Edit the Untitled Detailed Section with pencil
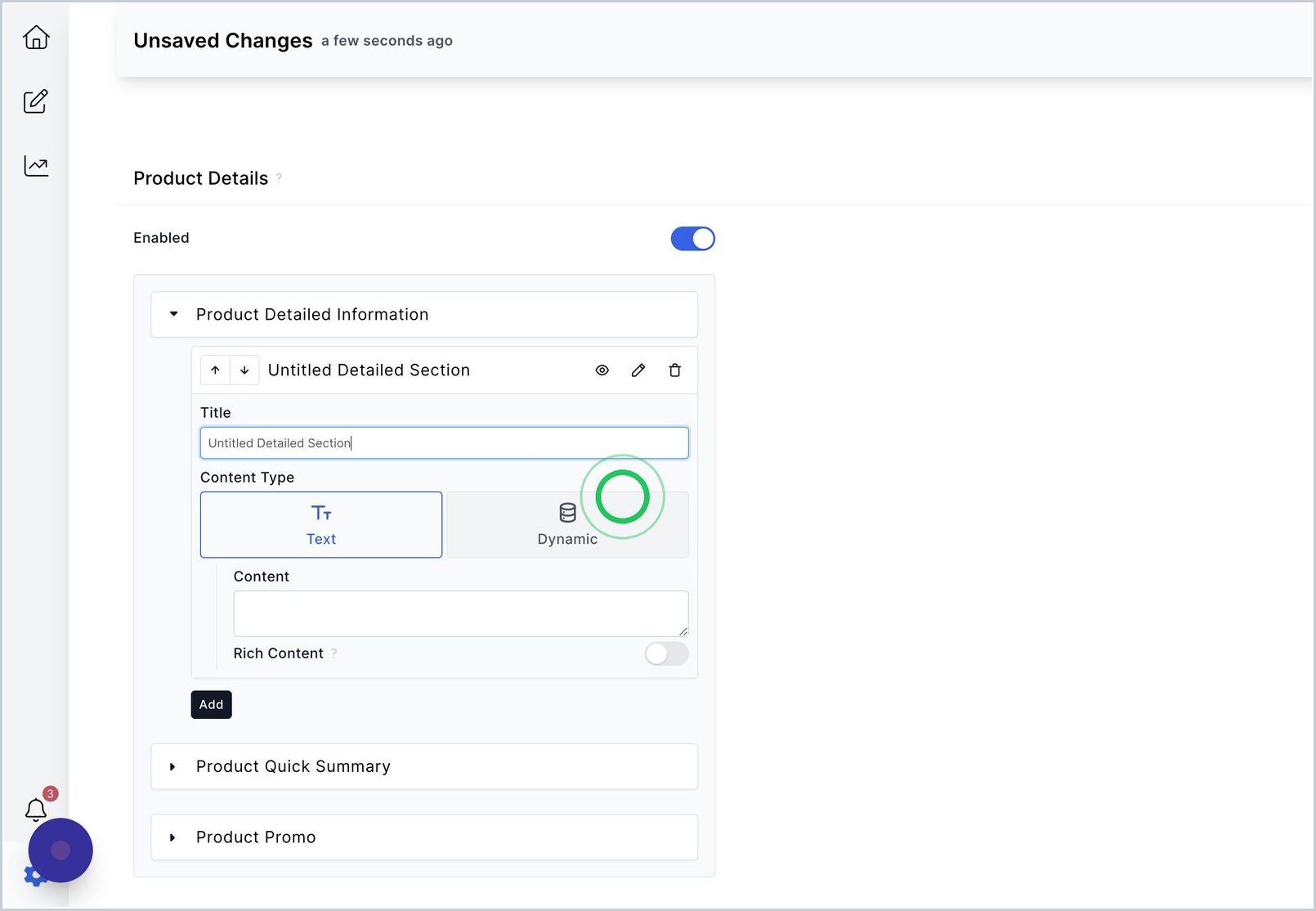This screenshot has width=1316, height=911. click(638, 370)
